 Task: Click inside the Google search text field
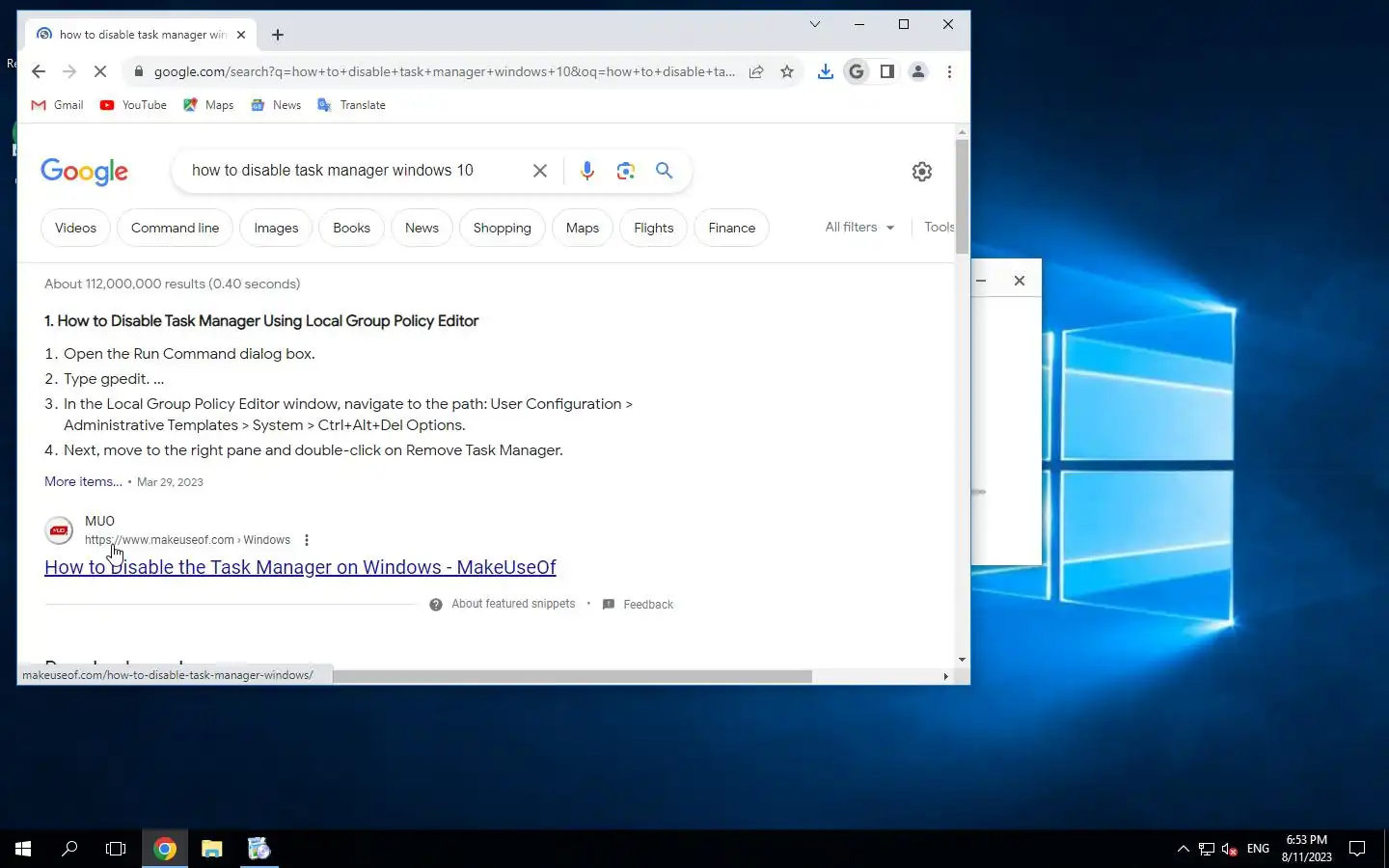pyautogui.click(x=357, y=171)
